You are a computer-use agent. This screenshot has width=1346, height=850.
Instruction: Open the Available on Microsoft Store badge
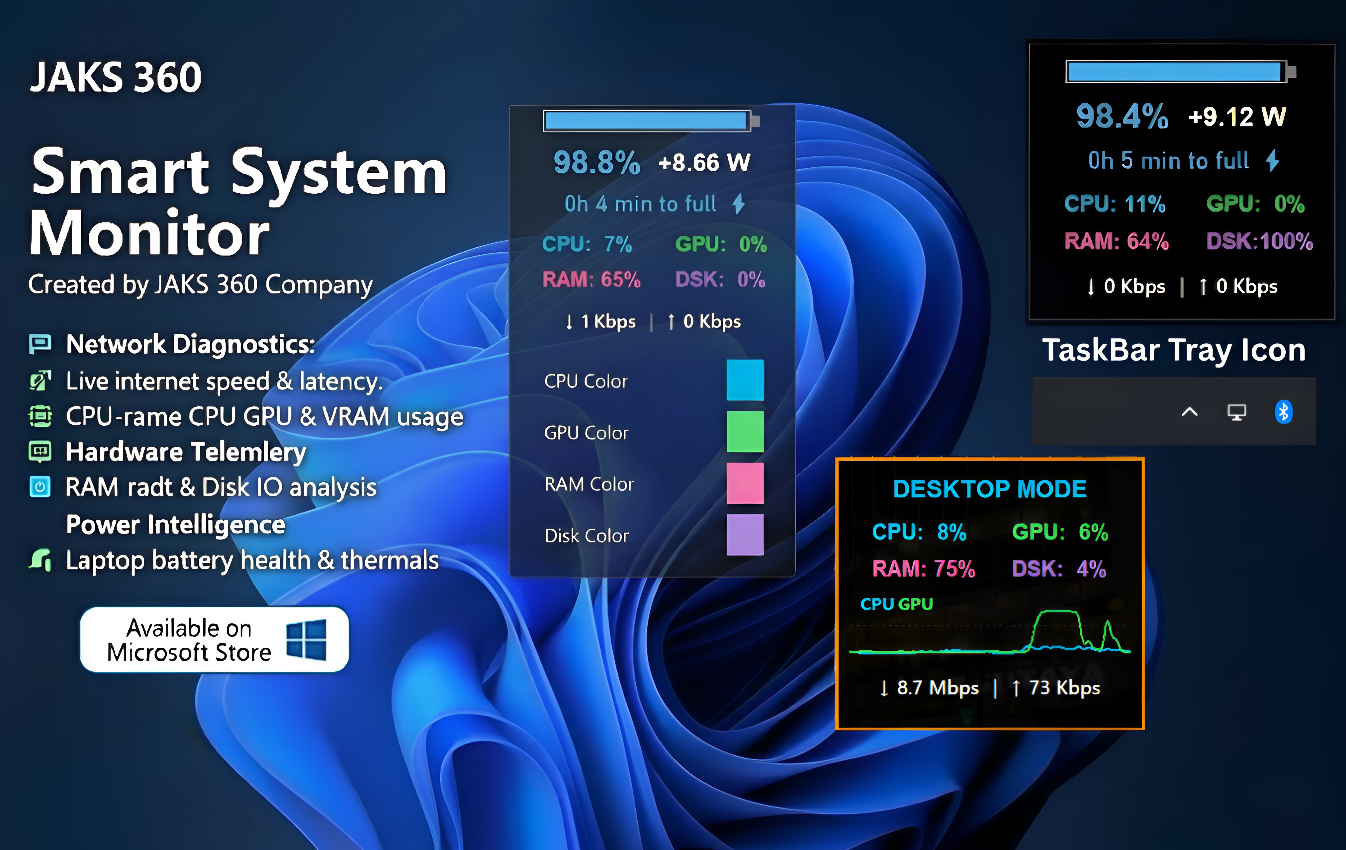[215, 640]
